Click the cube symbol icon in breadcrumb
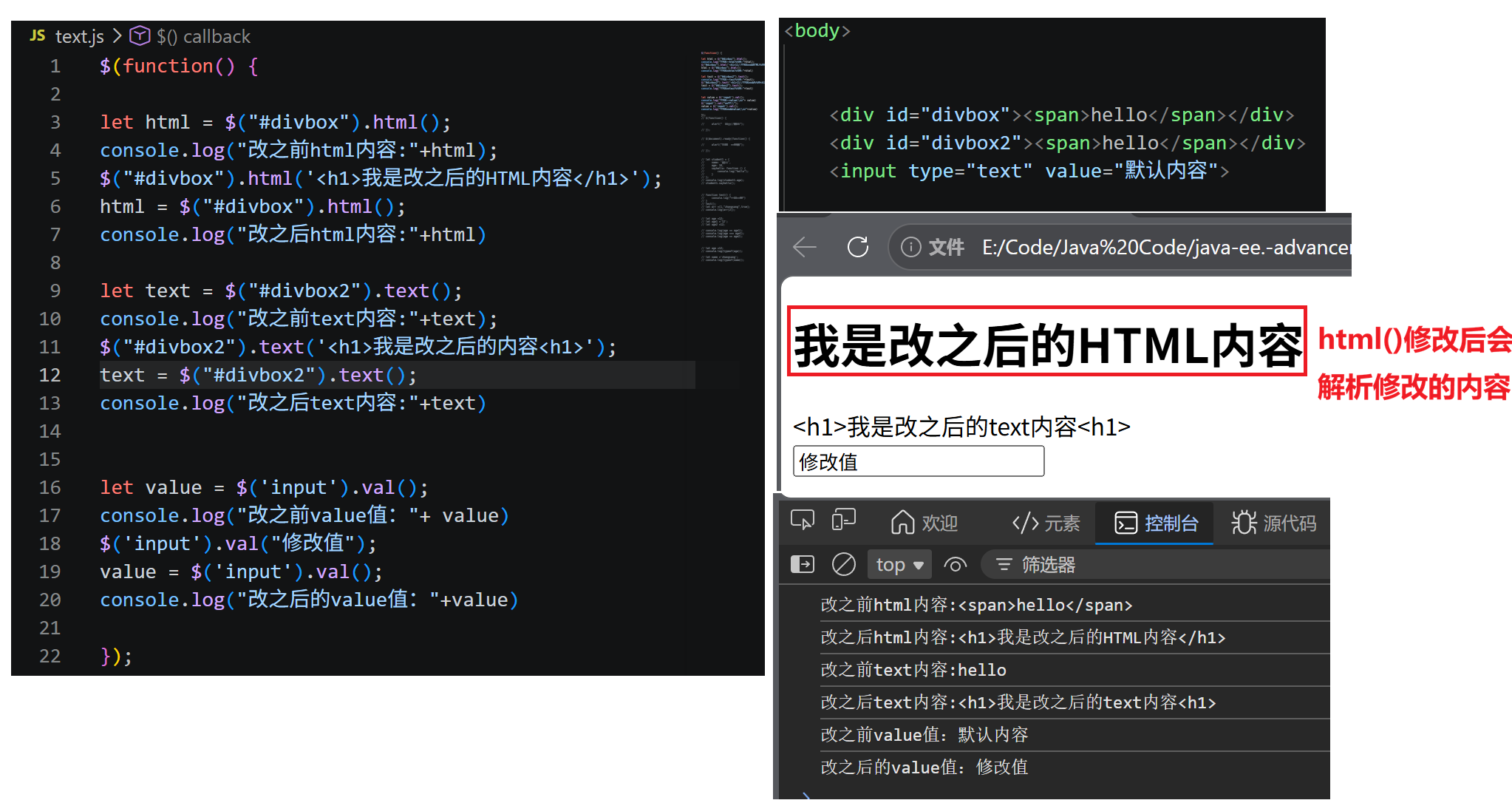This screenshot has height=800, width=1512. point(140,35)
